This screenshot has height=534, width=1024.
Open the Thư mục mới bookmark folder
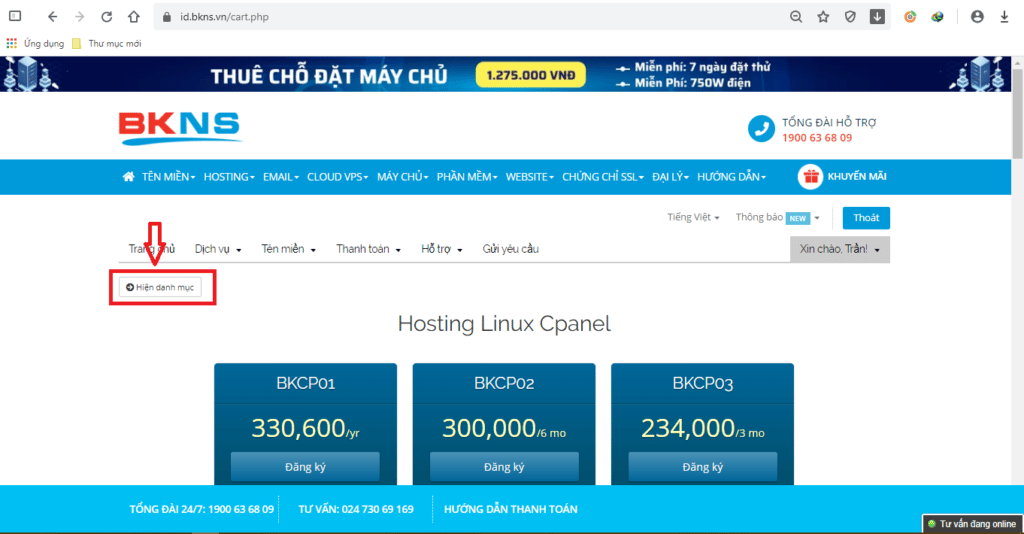(106, 44)
